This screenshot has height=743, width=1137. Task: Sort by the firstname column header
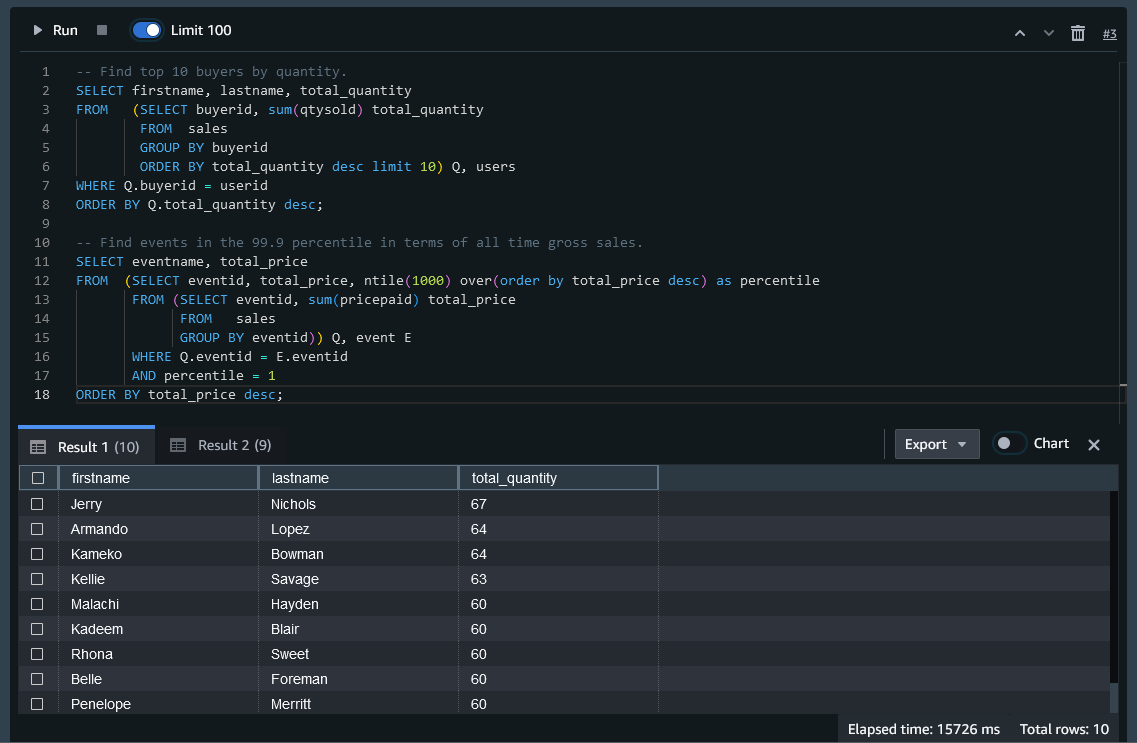click(158, 478)
